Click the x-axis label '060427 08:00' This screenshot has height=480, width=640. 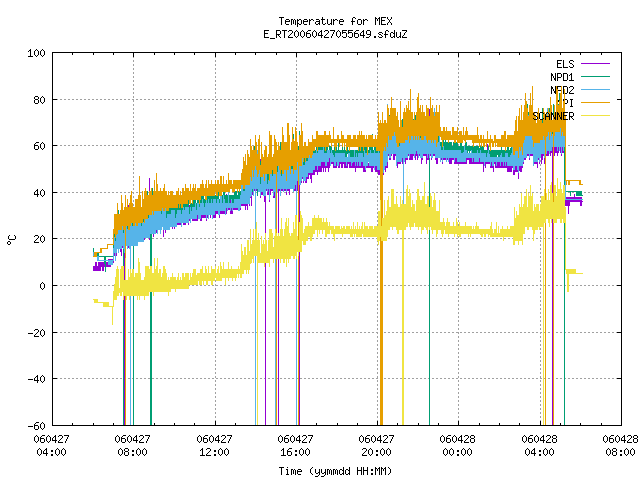pos(133,446)
